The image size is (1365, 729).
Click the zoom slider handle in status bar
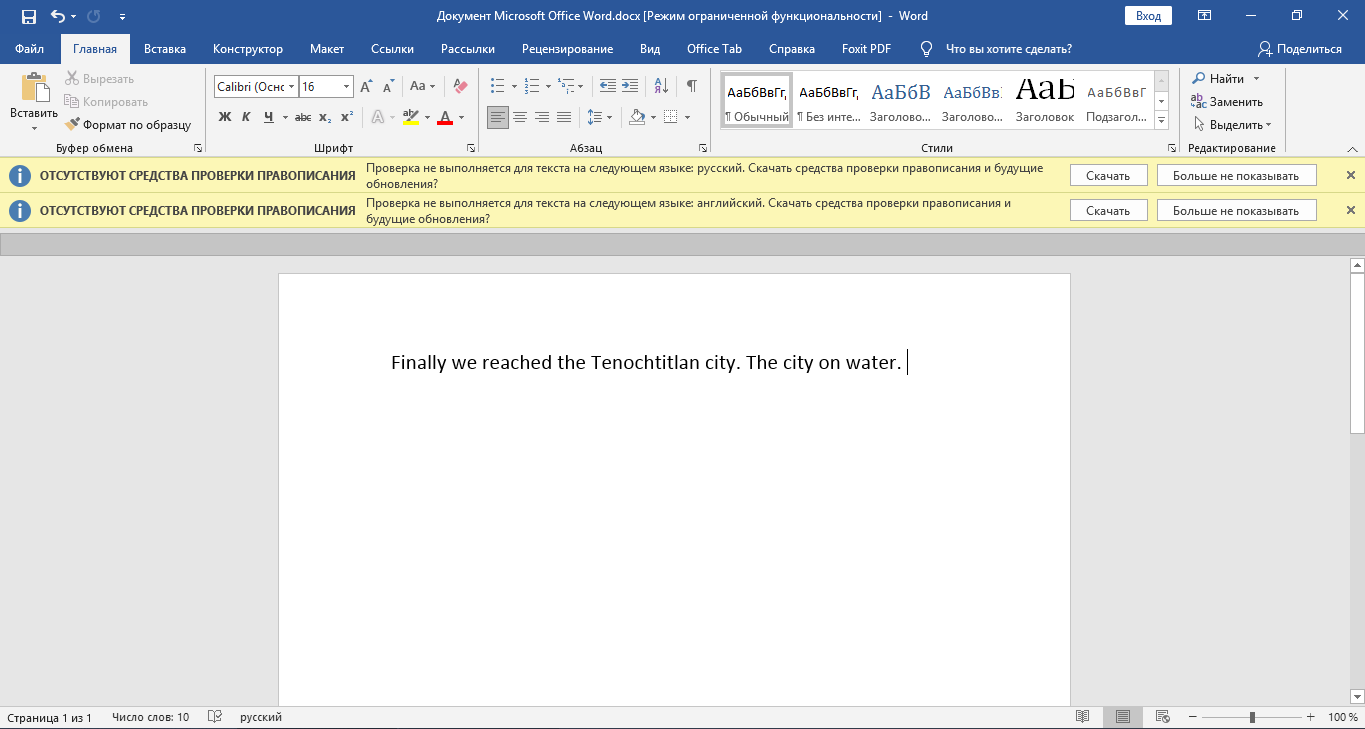tap(1252, 717)
